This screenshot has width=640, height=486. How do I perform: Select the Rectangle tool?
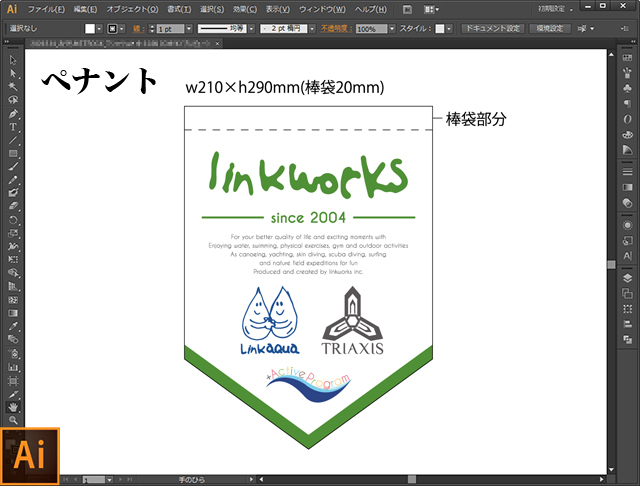(13, 153)
